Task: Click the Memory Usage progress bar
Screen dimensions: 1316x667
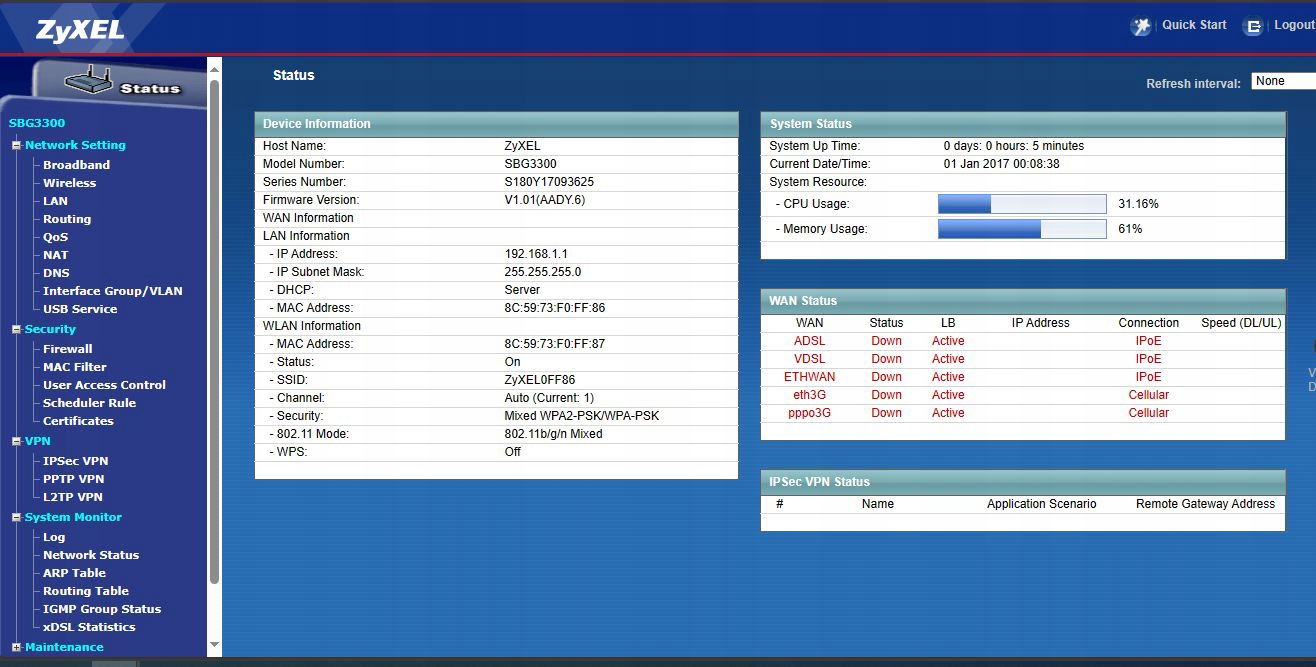Action: 1022,229
